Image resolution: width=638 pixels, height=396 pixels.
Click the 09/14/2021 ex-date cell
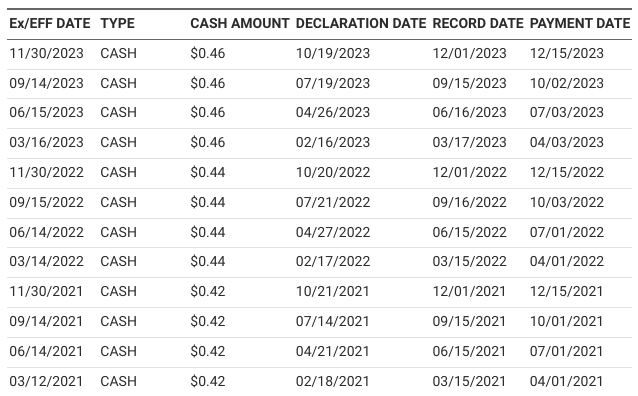46,322
